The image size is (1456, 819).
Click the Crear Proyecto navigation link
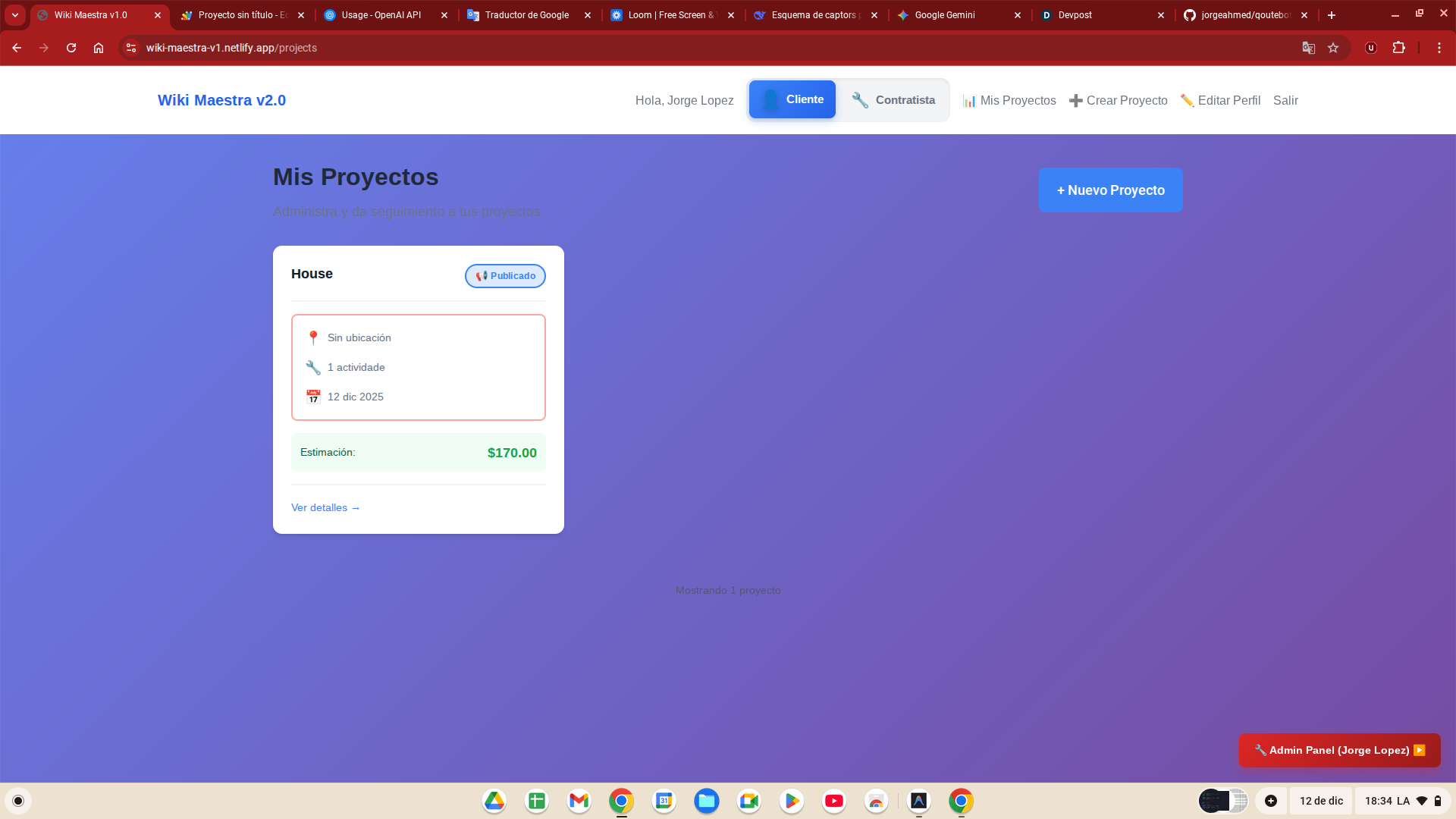[1118, 100]
